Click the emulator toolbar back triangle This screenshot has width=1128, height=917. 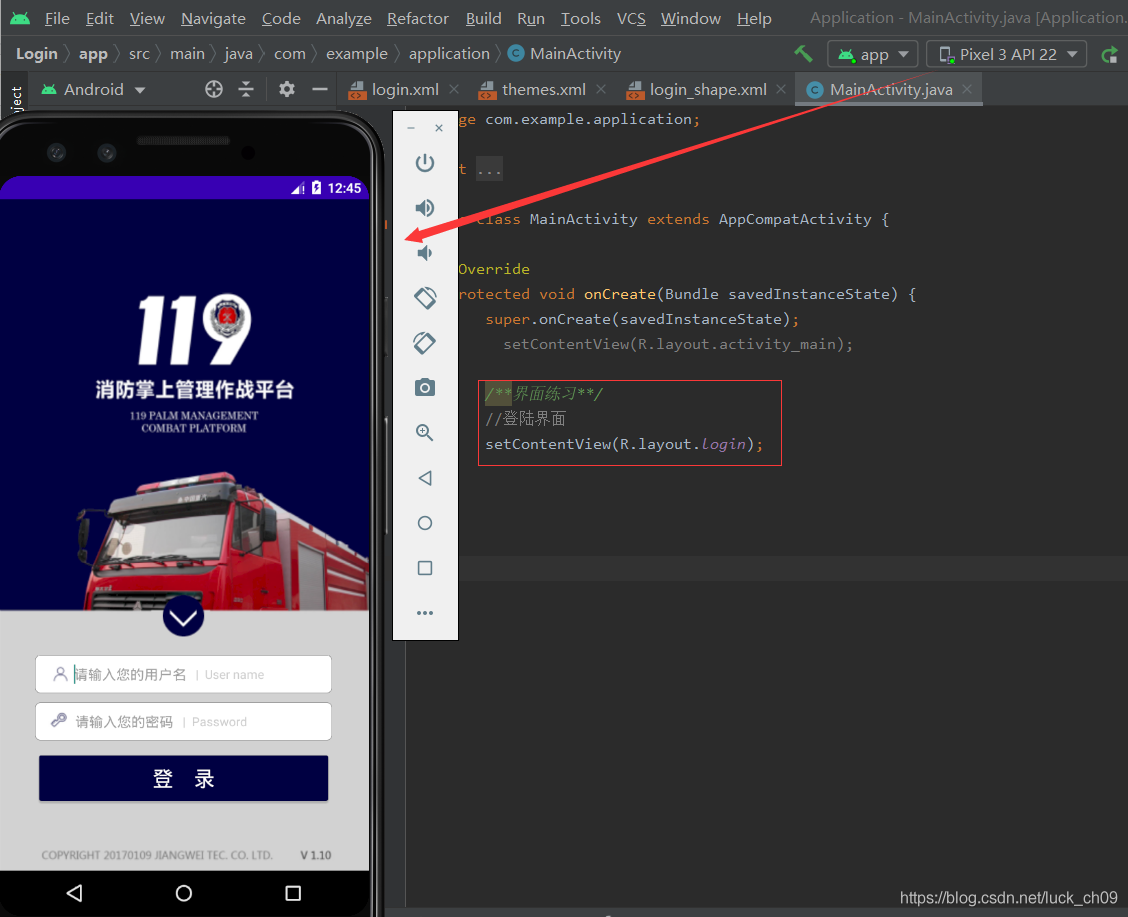tap(424, 478)
